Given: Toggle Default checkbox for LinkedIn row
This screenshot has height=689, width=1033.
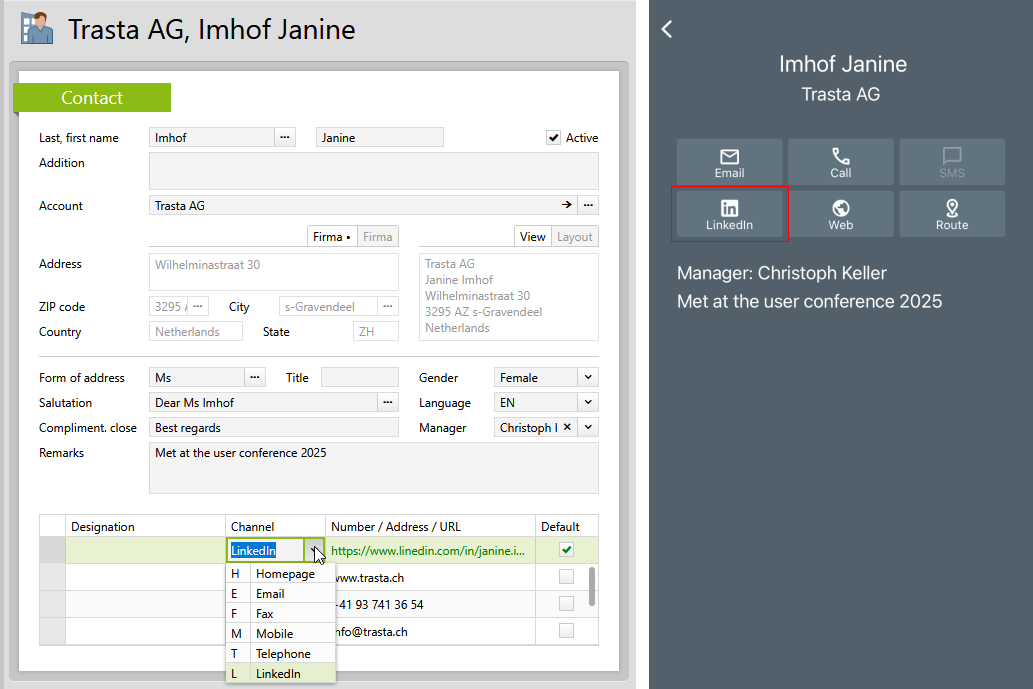Looking at the screenshot, I should 566,550.
